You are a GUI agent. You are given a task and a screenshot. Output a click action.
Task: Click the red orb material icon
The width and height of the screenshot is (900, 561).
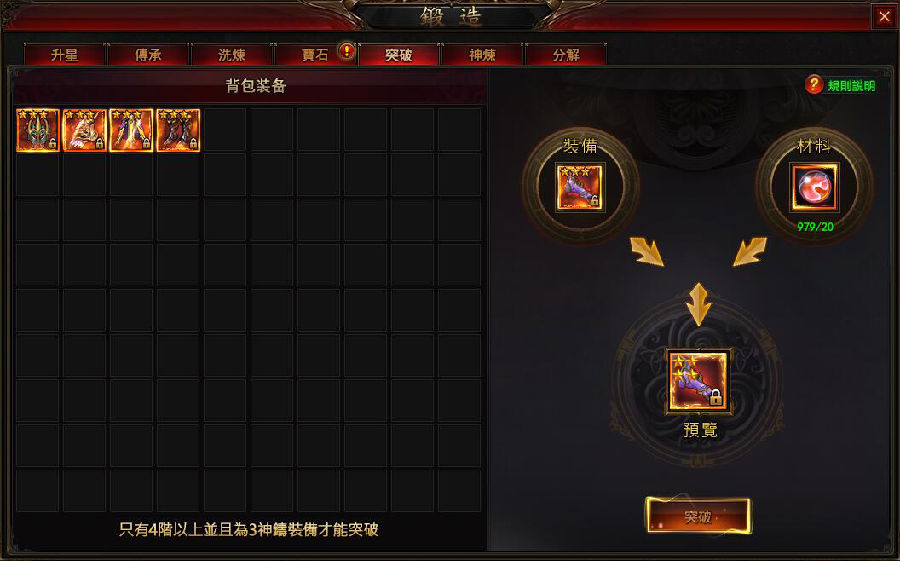pyautogui.click(x=814, y=187)
